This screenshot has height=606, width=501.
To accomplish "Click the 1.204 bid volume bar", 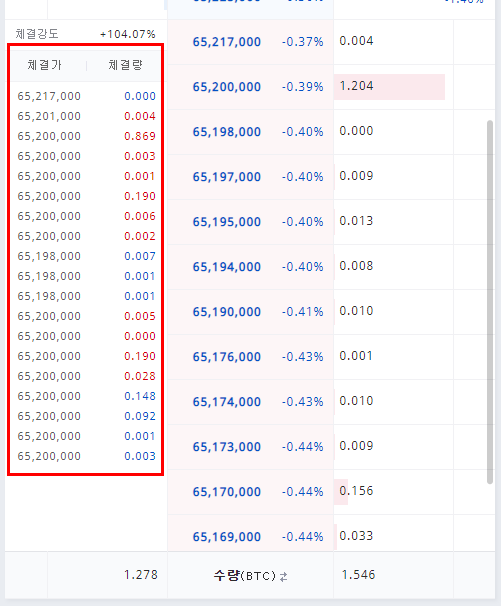I will (389, 87).
